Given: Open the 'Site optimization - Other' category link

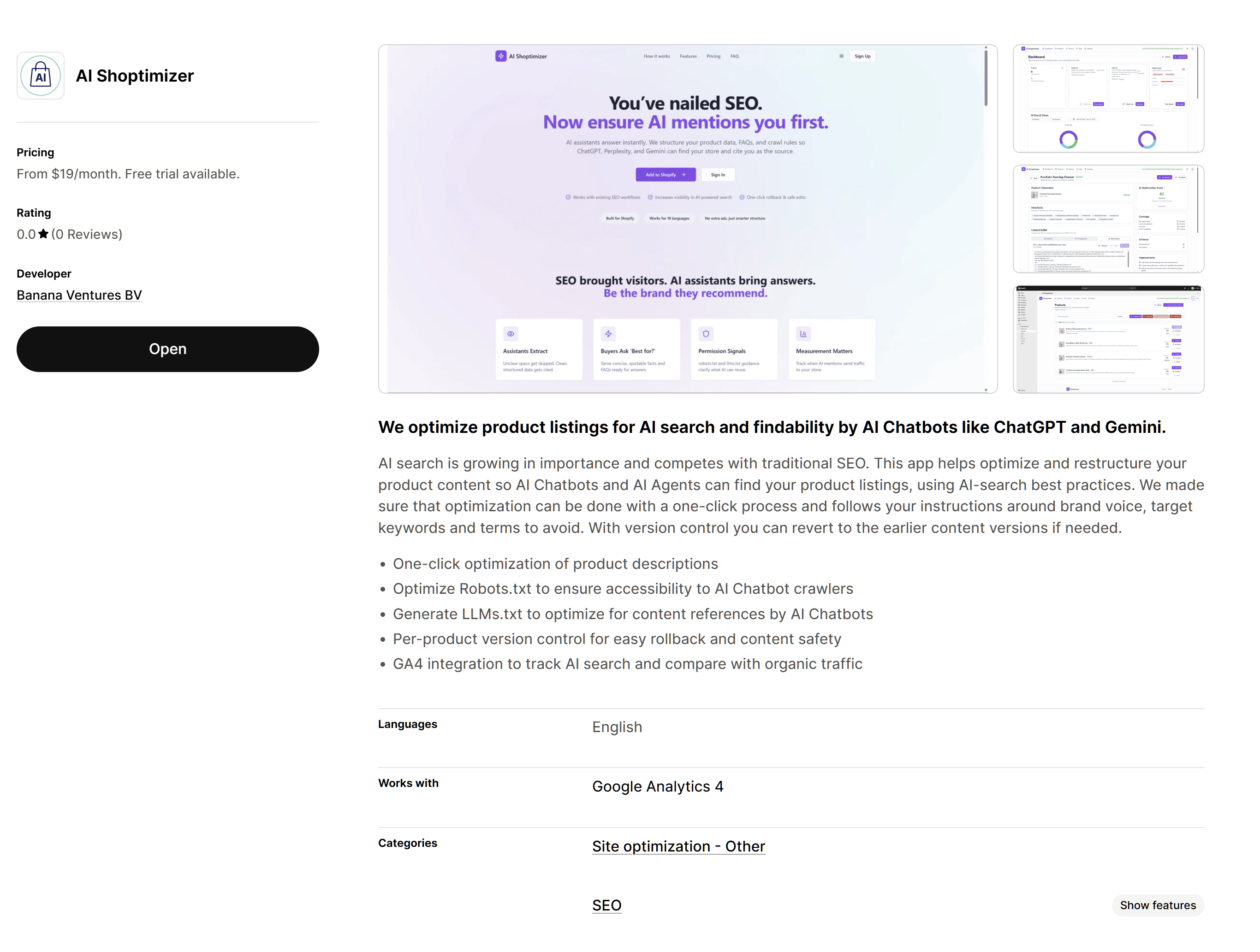Looking at the screenshot, I should pos(678,847).
